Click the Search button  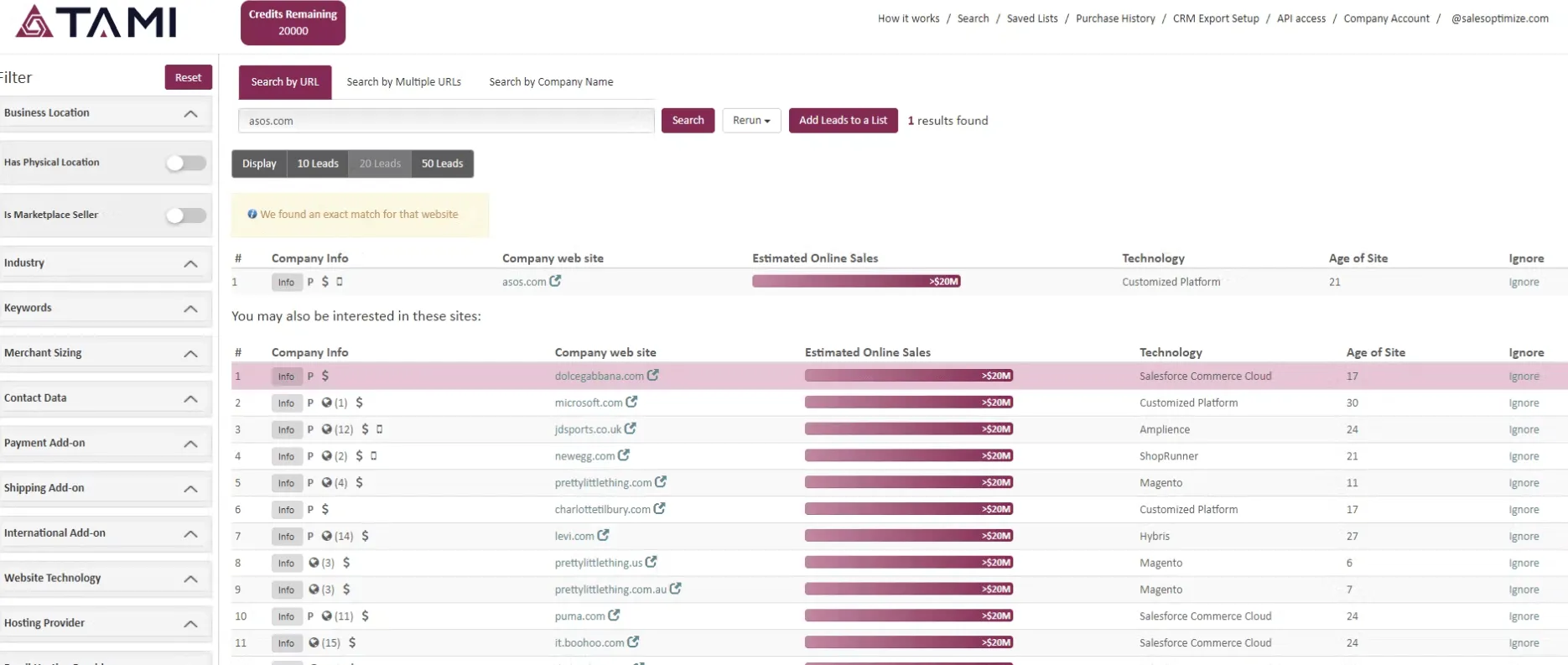[688, 121]
